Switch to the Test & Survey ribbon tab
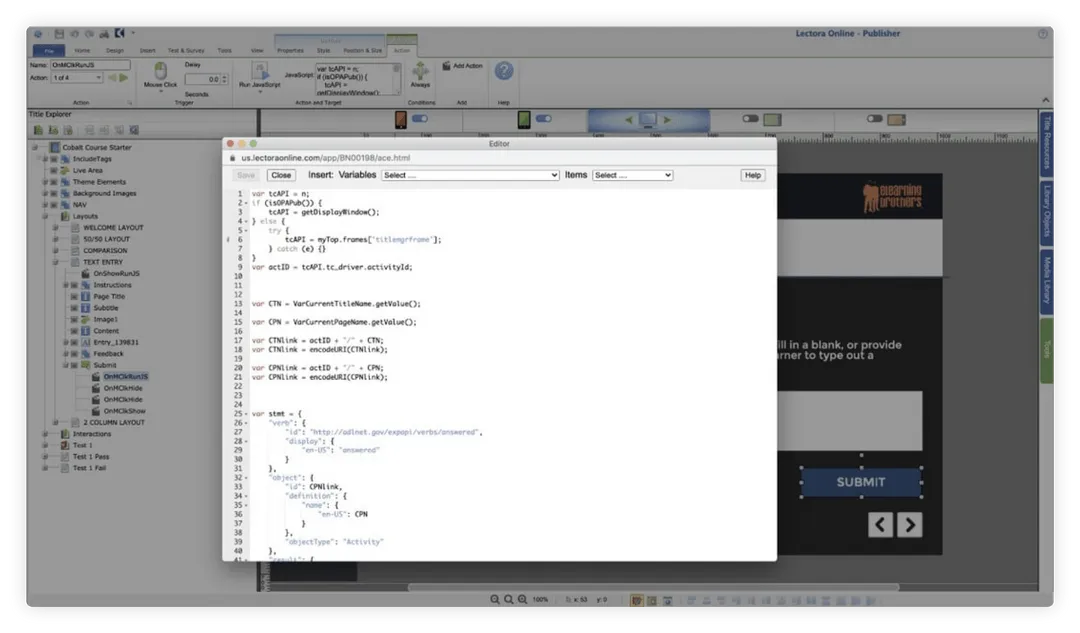The width and height of the screenshot is (1080, 633). point(185,48)
